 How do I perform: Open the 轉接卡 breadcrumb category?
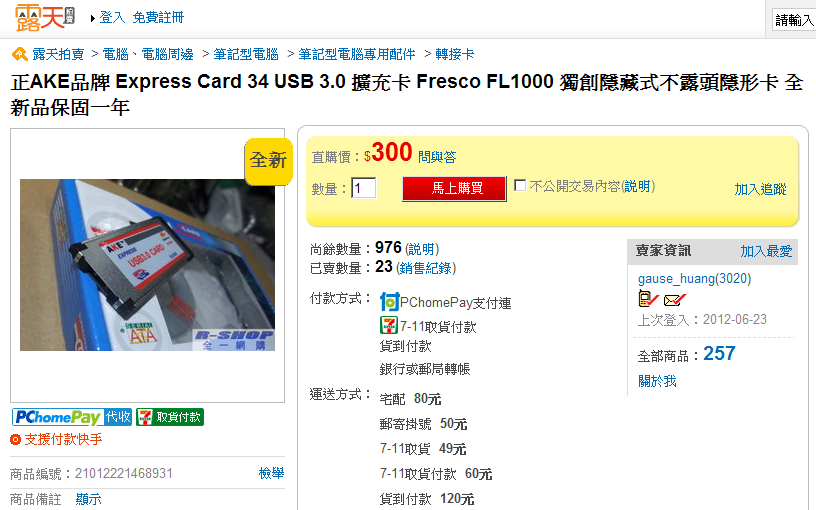pyautogui.click(x=455, y=54)
